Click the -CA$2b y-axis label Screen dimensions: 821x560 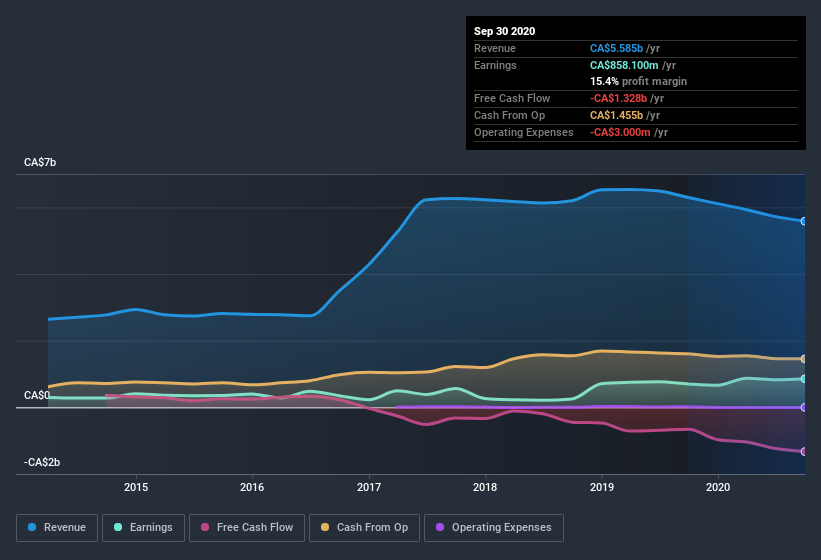(42, 462)
